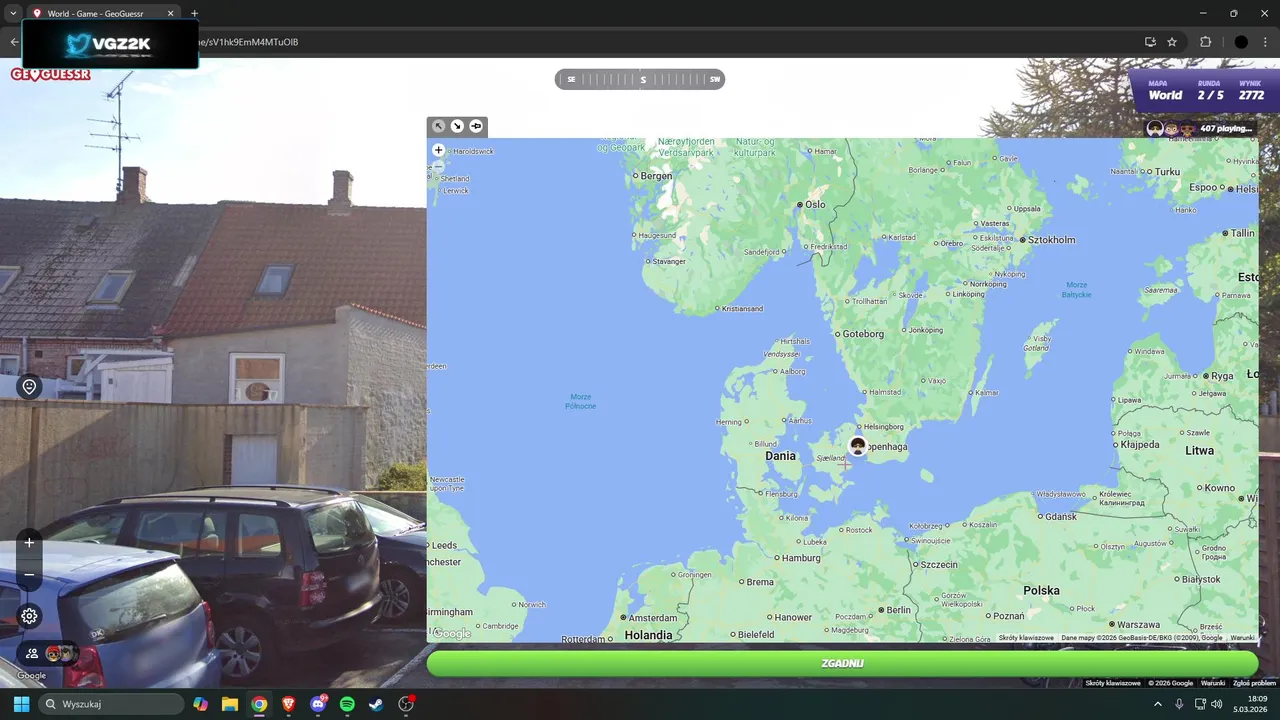Open the Chrome three-dot menu
Viewport: 1280px width, 720px height.
[1267, 42]
